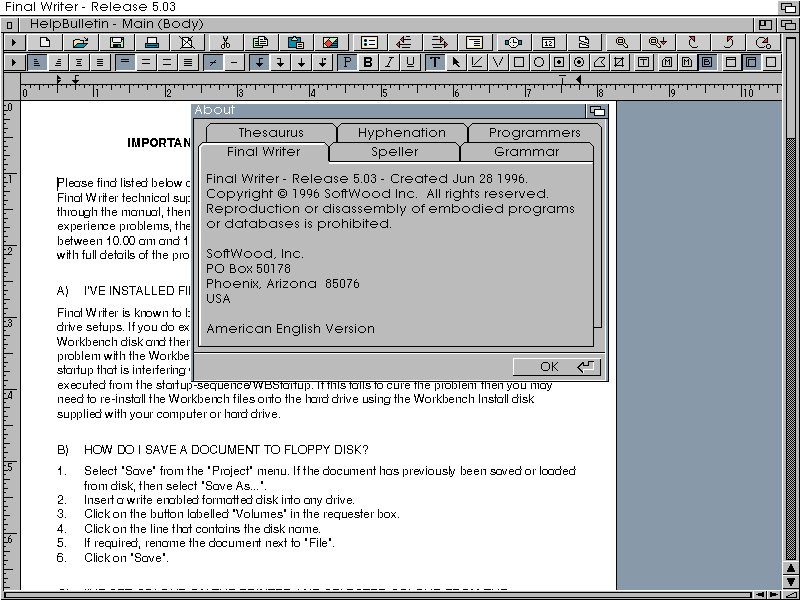Screen dimensions: 800x600
Task: Click the right-pointing red arrow indent icon
Action: tap(440, 42)
